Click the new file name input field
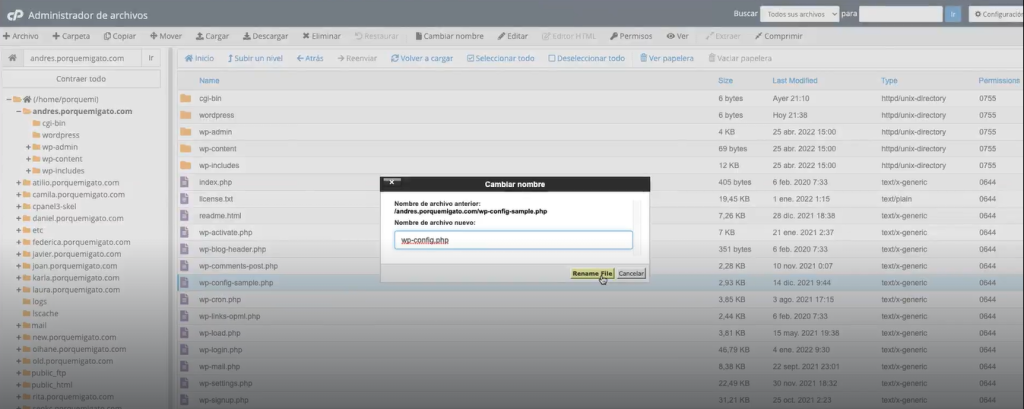This screenshot has height=409, width=1024. point(513,240)
